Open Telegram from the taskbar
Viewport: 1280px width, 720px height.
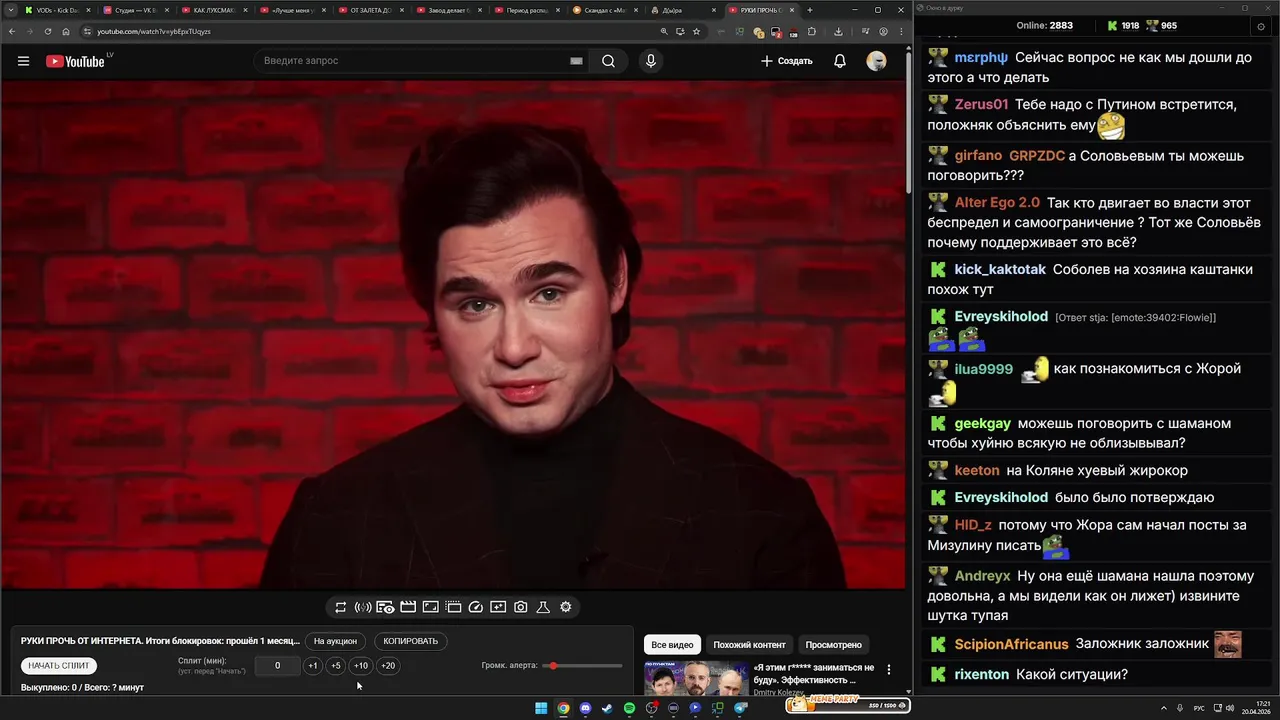point(740,708)
